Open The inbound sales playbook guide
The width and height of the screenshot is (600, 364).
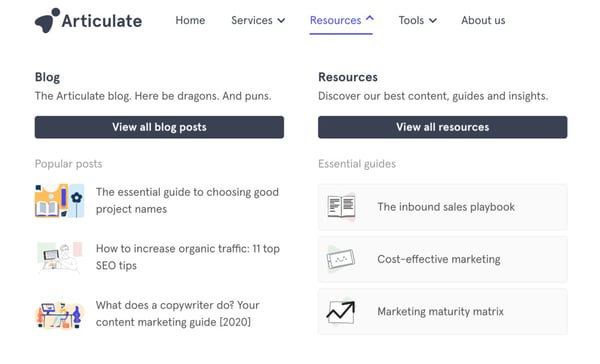pyautogui.click(x=443, y=207)
